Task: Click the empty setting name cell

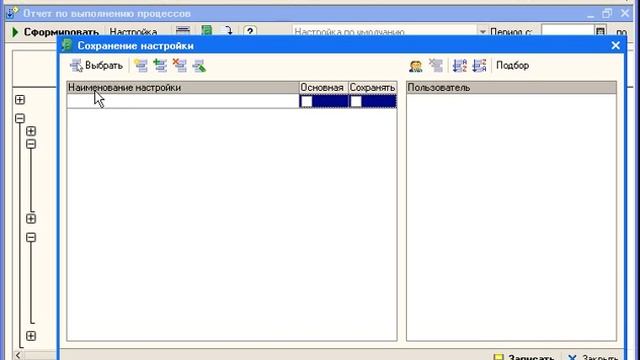Action: (183, 101)
